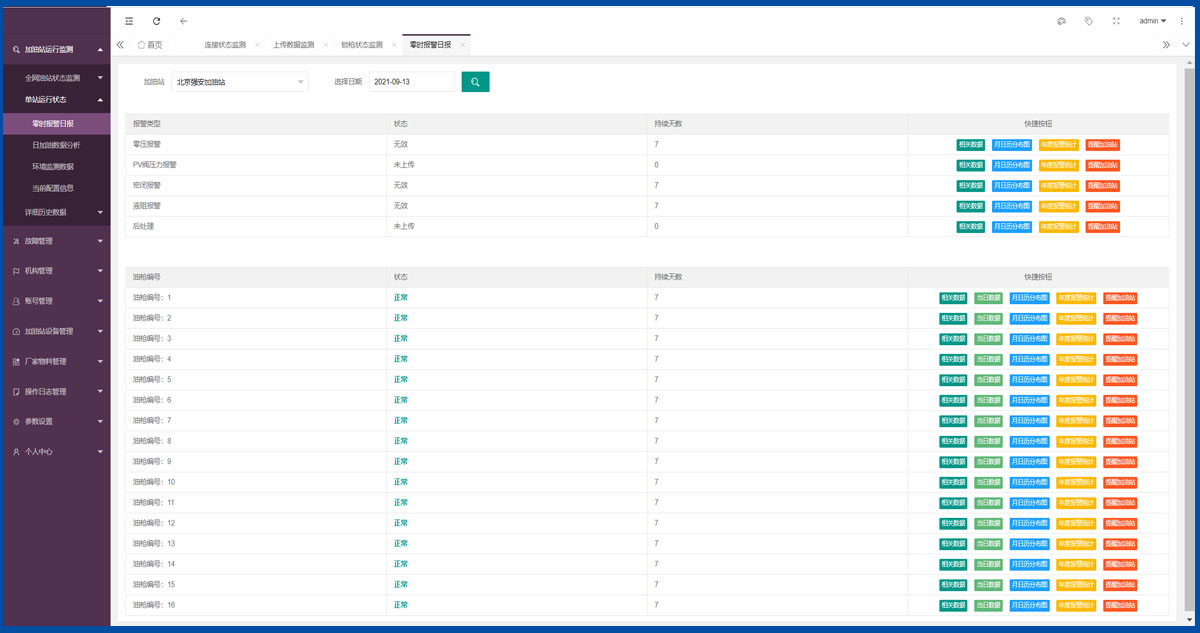Open the tab options chevron dropdown
The image size is (1200, 633).
(1186, 44)
